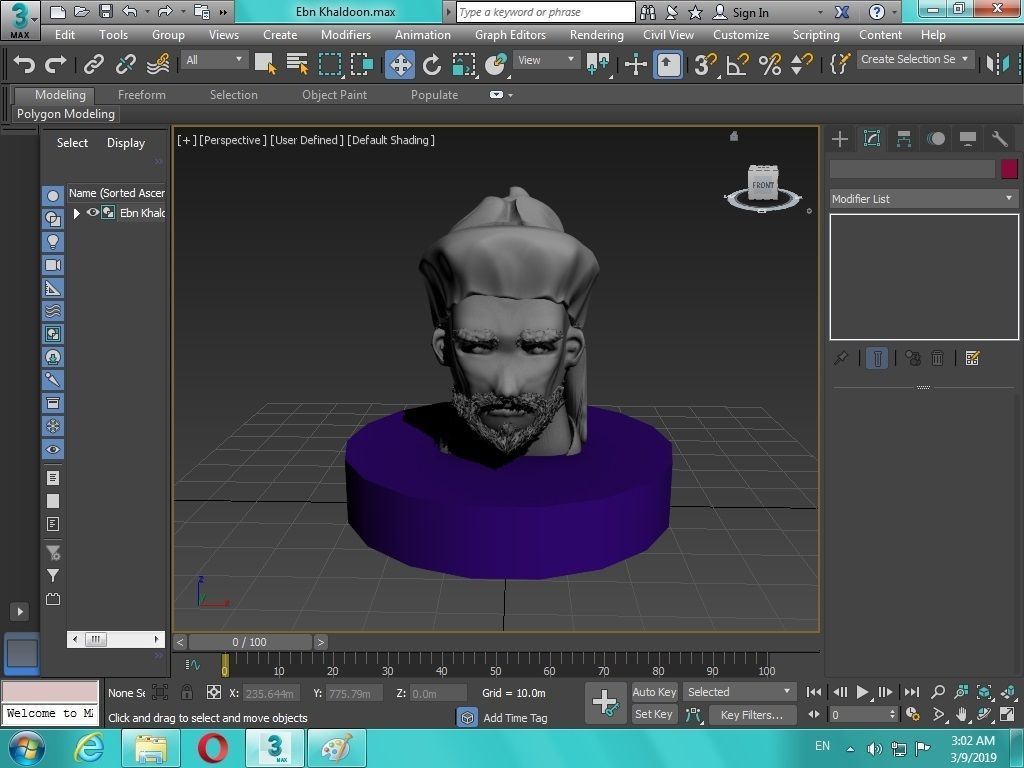Open the Motion command panel tab
Screen dimensions: 1024x768
(x=936, y=138)
